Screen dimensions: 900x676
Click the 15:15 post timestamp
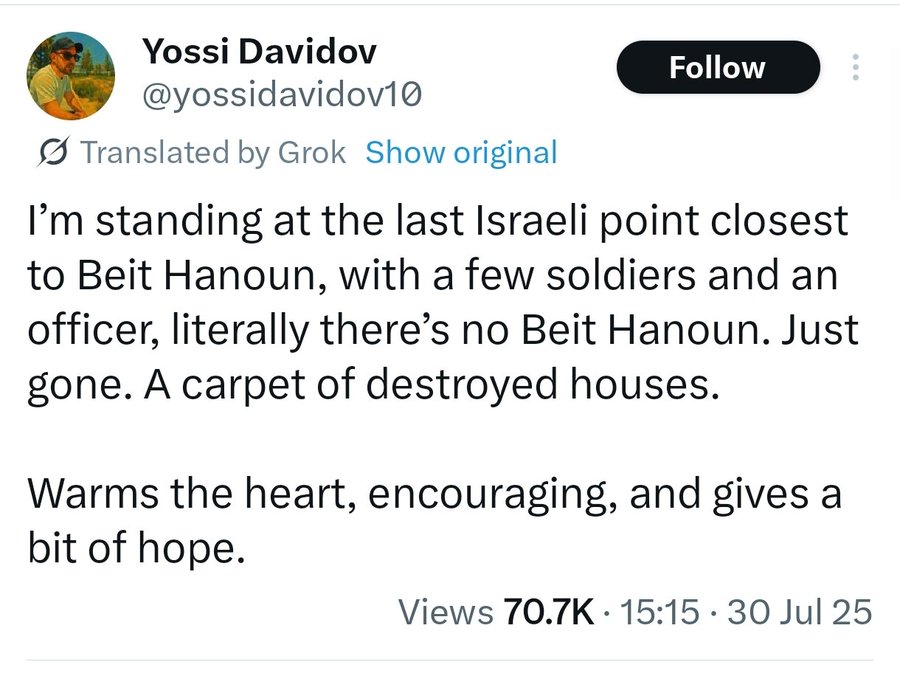click(x=660, y=611)
